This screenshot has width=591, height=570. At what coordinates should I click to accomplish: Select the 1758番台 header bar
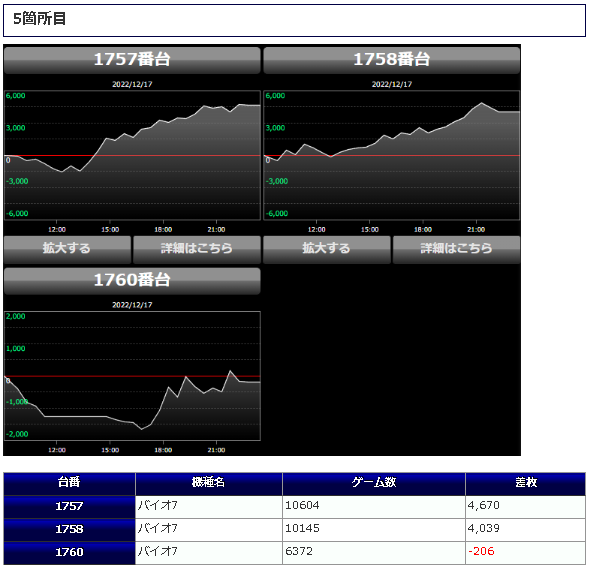[392, 60]
